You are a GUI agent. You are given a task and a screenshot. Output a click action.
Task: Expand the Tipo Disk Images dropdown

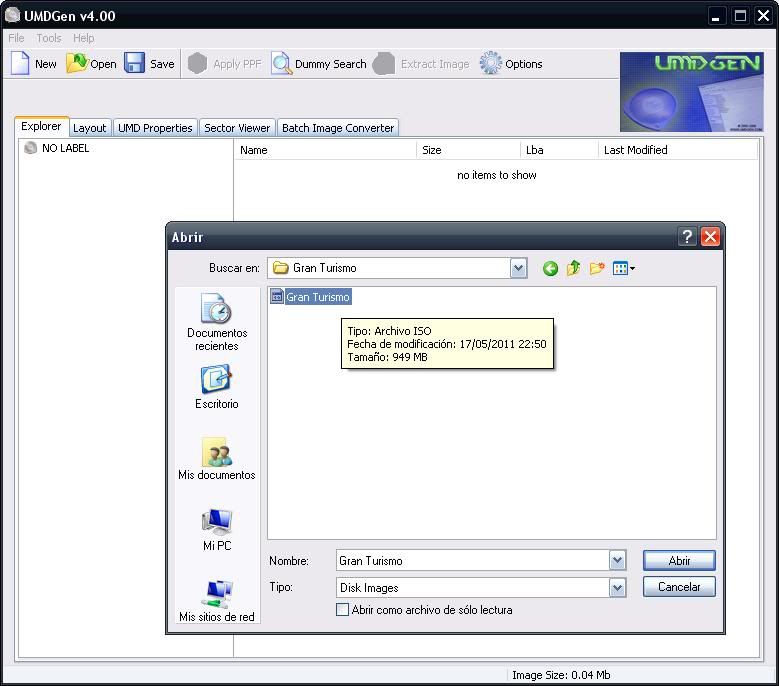[x=617, y=588]
